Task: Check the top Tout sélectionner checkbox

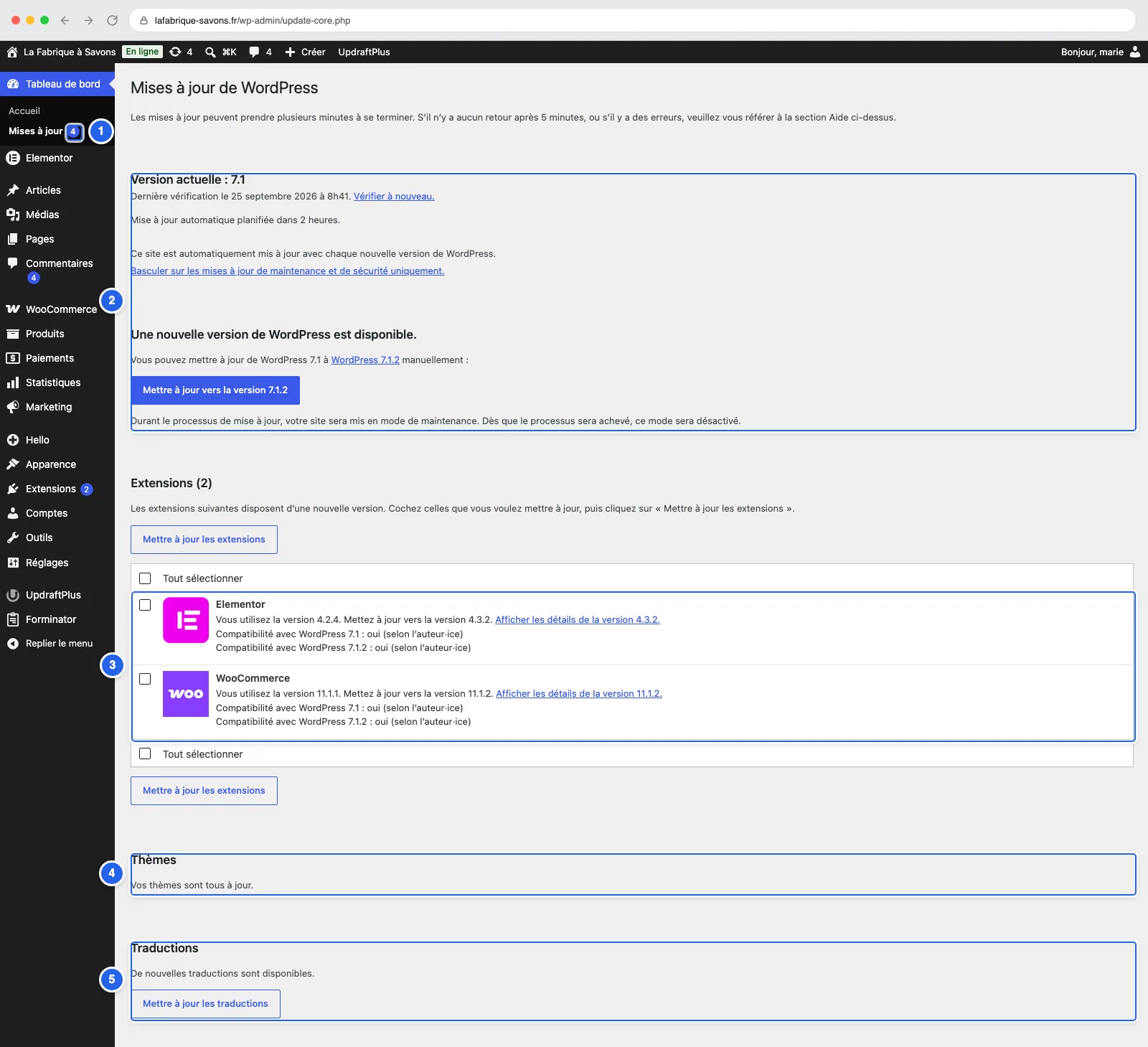Action: [x=145, y=578]
